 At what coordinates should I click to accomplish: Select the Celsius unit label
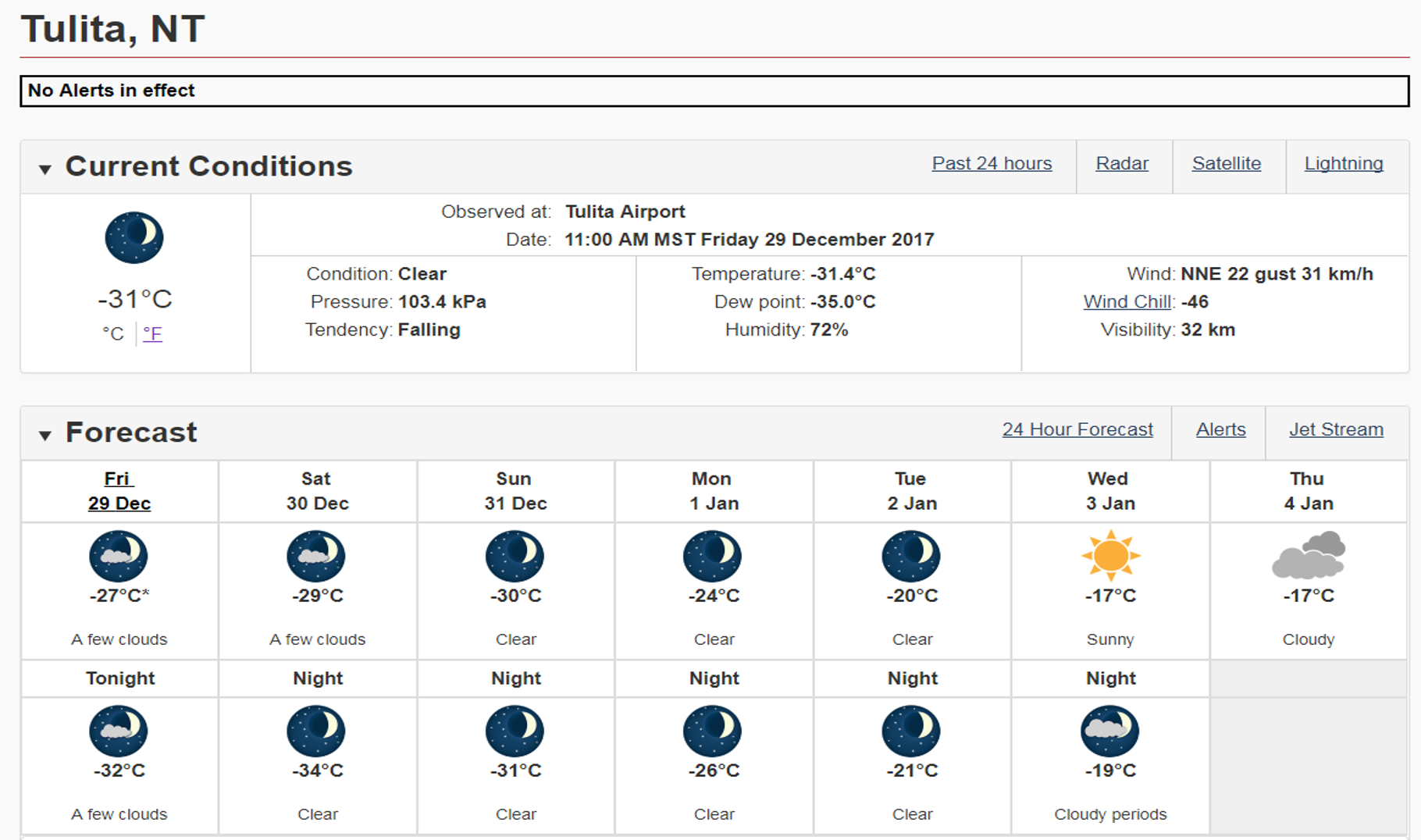click(x=113, y=334)
